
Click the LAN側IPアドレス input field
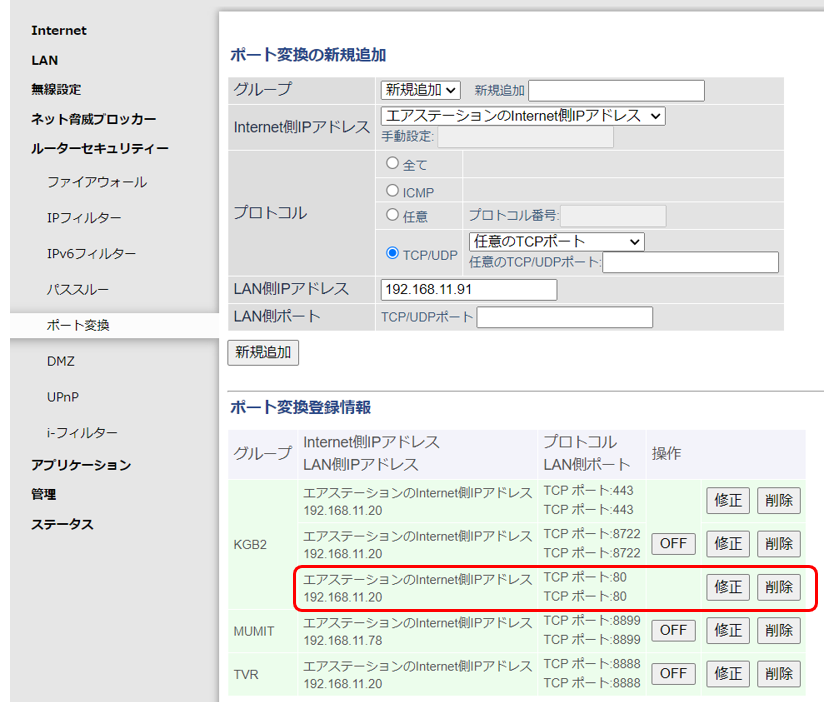click(x=468, y=289)
